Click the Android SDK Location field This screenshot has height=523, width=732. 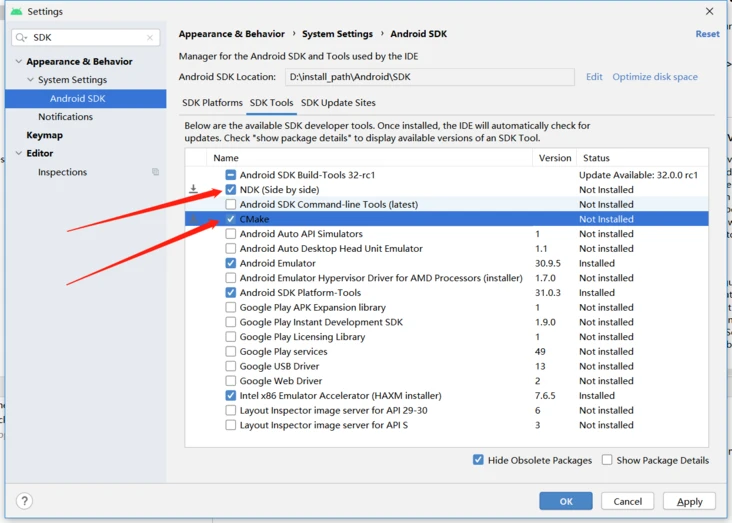429,77
